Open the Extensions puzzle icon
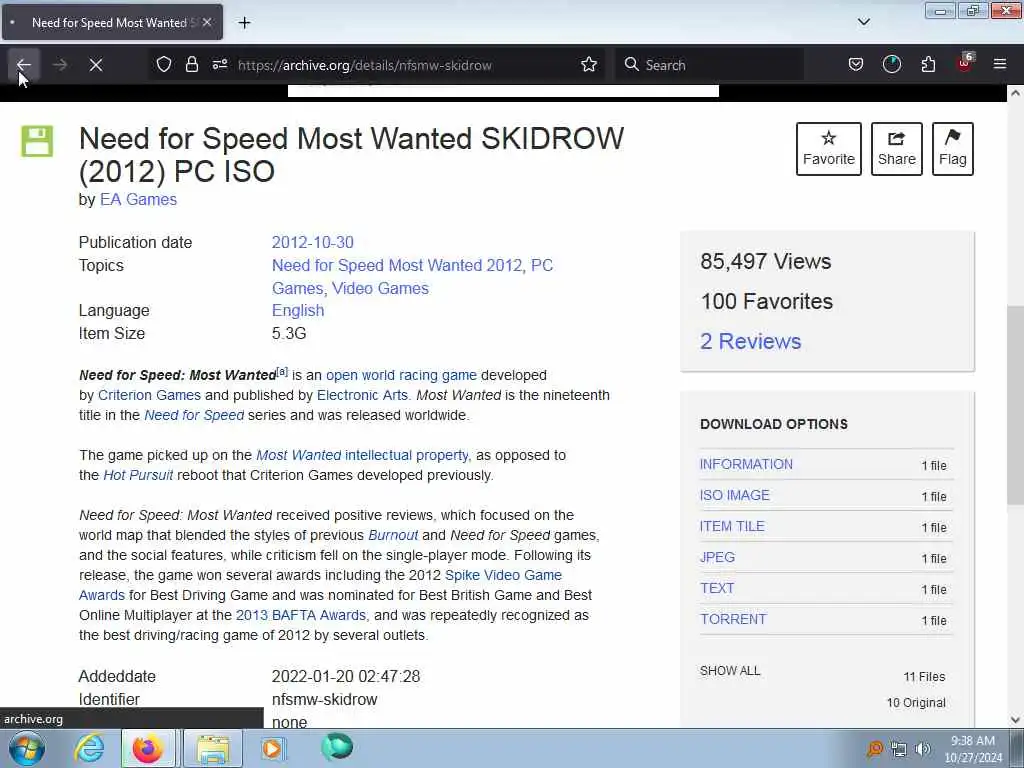Image resolution: width=1024 pixels, height=768 pixels. 928,64
